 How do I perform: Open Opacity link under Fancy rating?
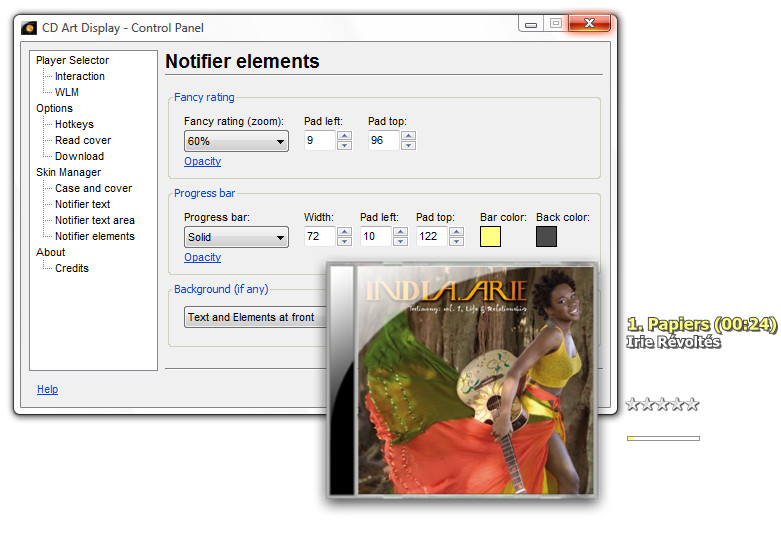pyautogui.click(x=202, y=161)
